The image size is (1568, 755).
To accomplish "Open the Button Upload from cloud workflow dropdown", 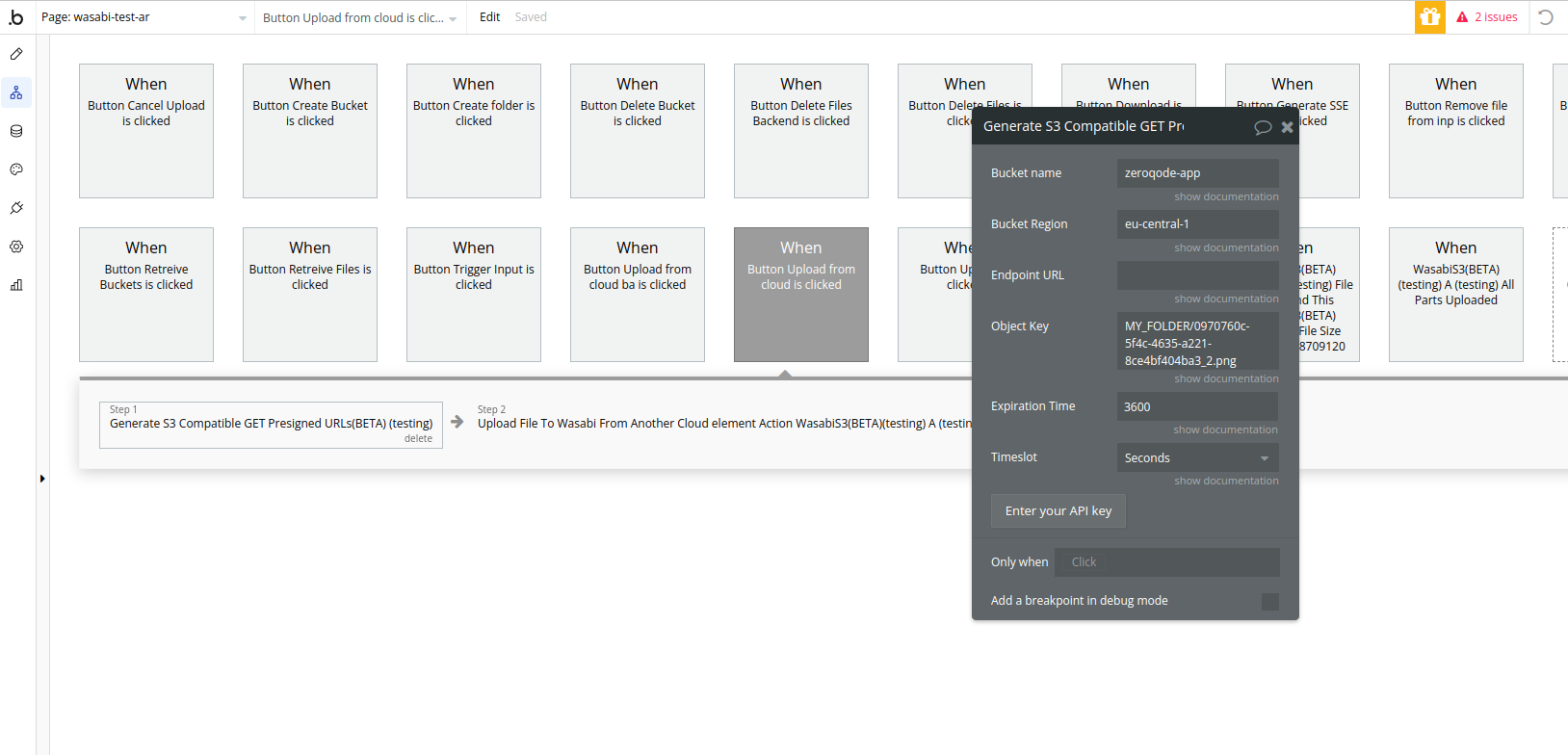I will 360,17.
